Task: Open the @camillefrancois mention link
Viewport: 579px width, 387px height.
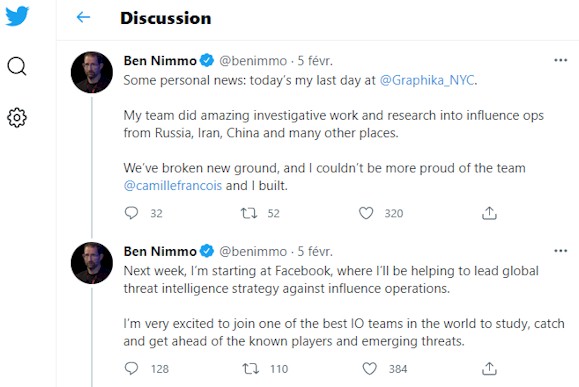Action: point(173,185)
